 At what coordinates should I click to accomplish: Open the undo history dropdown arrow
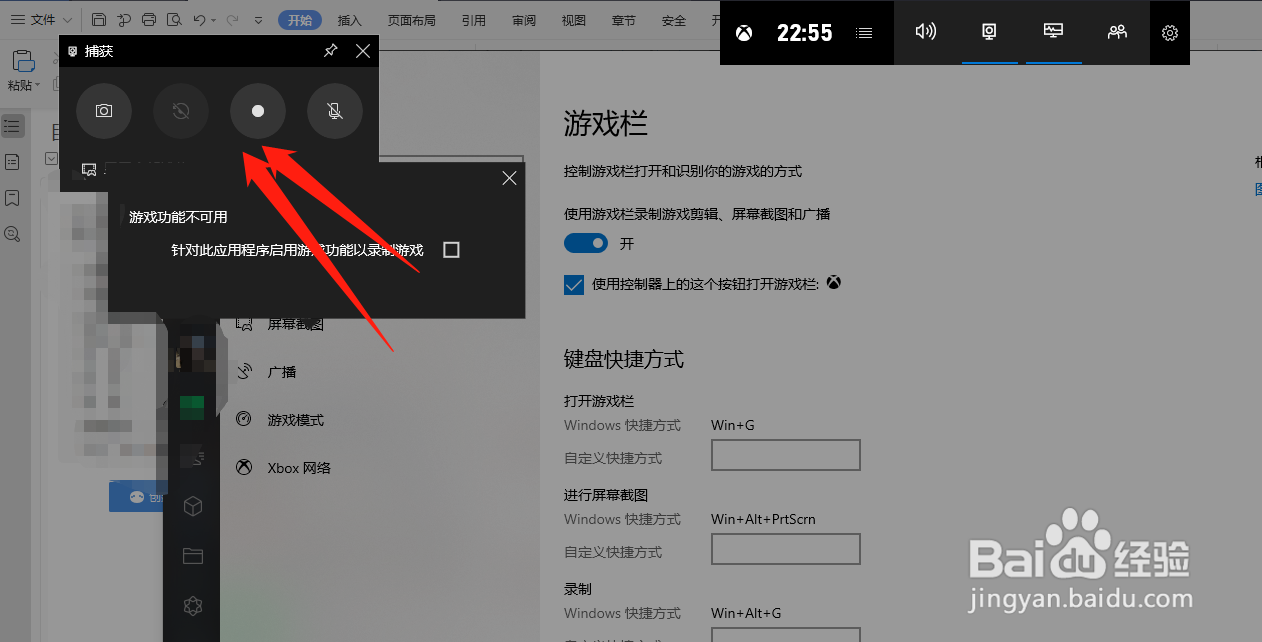point(214,20)
